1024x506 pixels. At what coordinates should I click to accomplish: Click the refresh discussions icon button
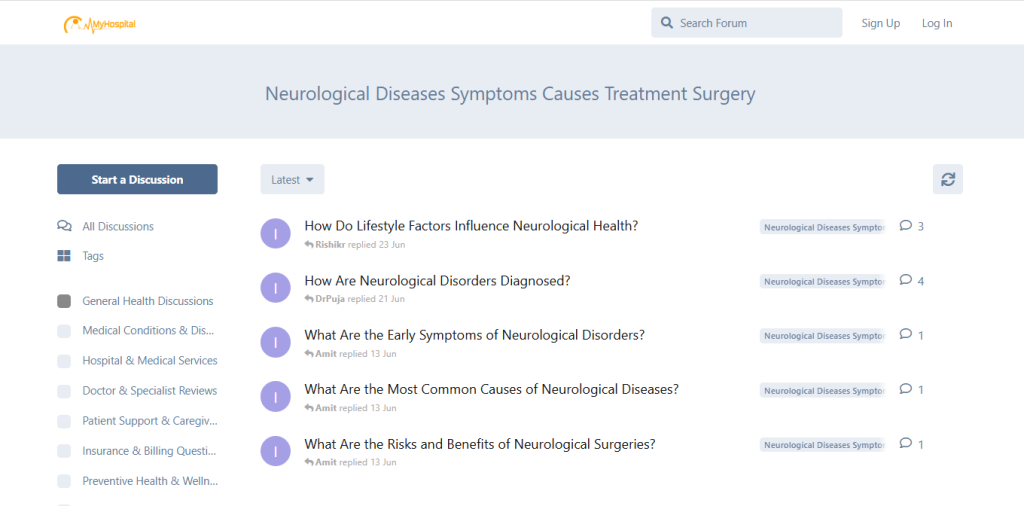pyautogui.click(x=947, y=179)
